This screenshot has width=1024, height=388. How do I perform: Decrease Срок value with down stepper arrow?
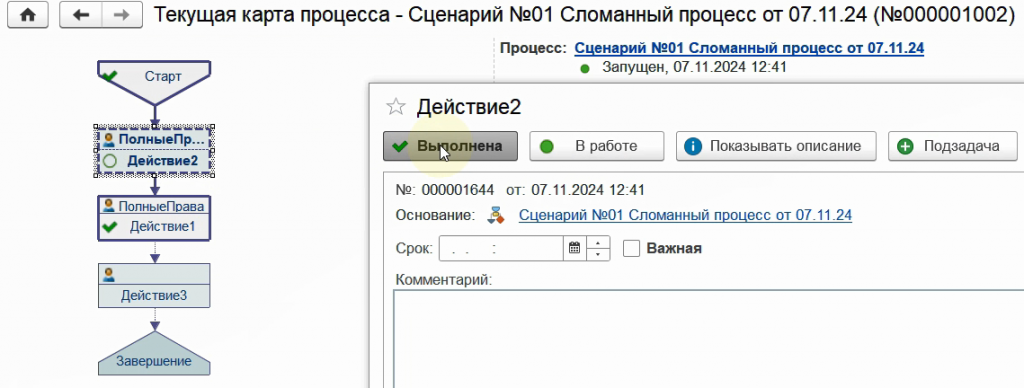(x=598, y=255)
